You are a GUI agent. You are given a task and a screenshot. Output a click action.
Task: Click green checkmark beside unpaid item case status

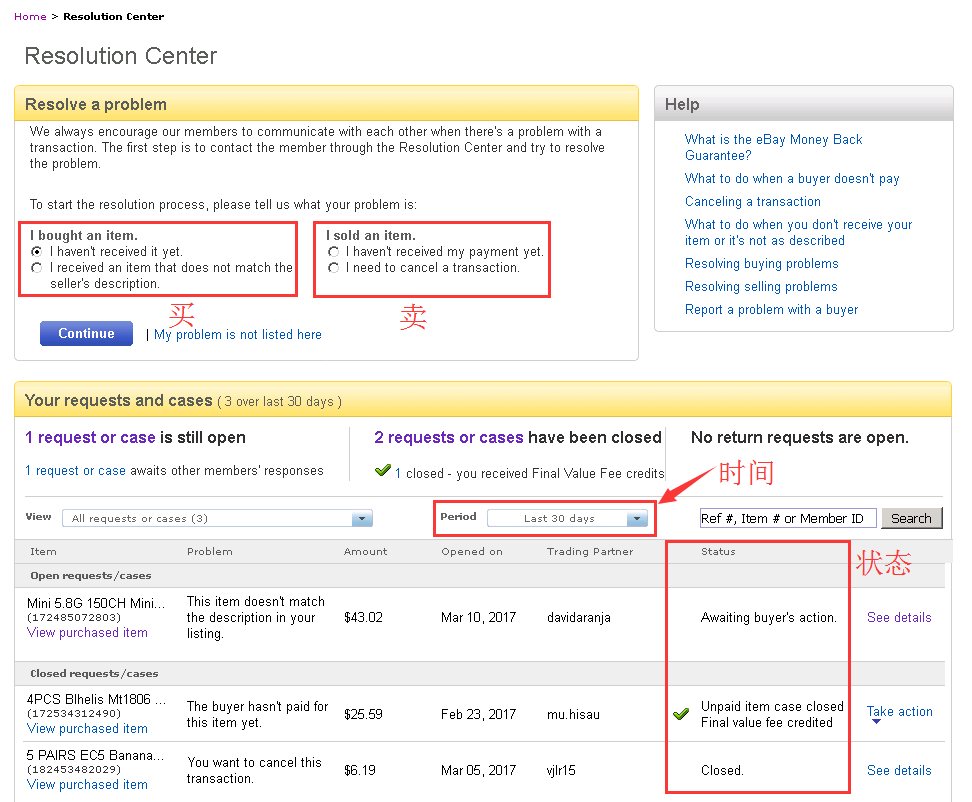pyautogui.click(x=681, y=714)
